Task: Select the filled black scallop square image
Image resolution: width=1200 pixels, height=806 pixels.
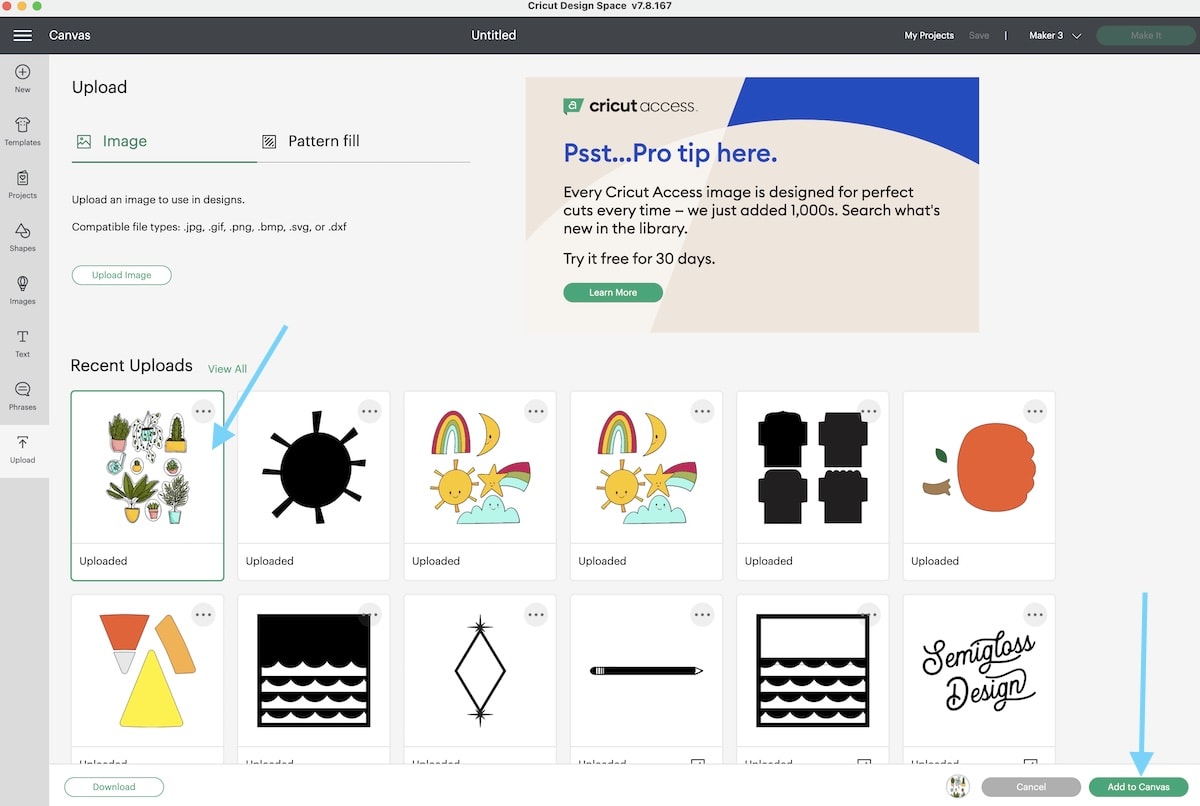Action: pos(313,680)
